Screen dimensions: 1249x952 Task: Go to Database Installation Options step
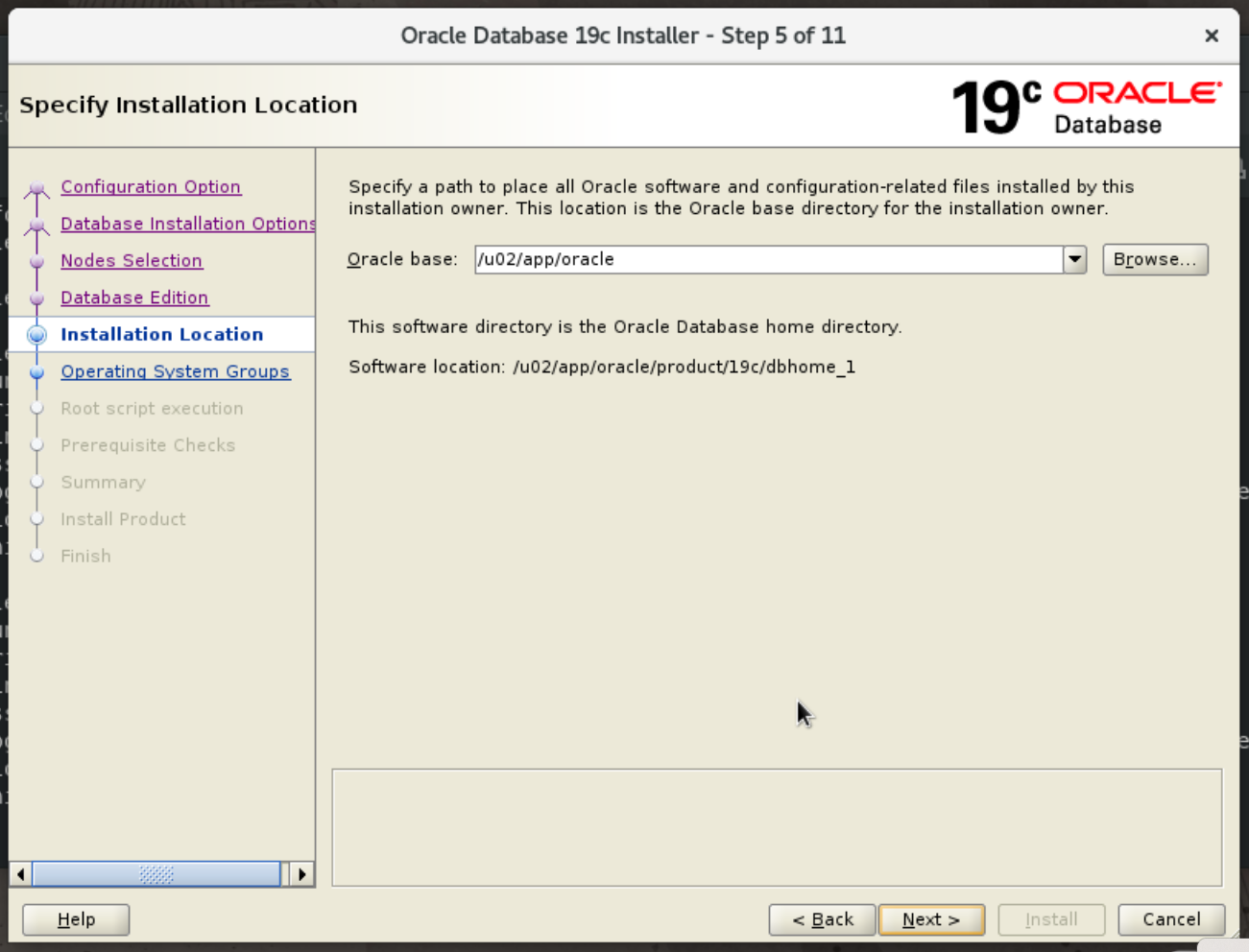(x=187, y=224)
